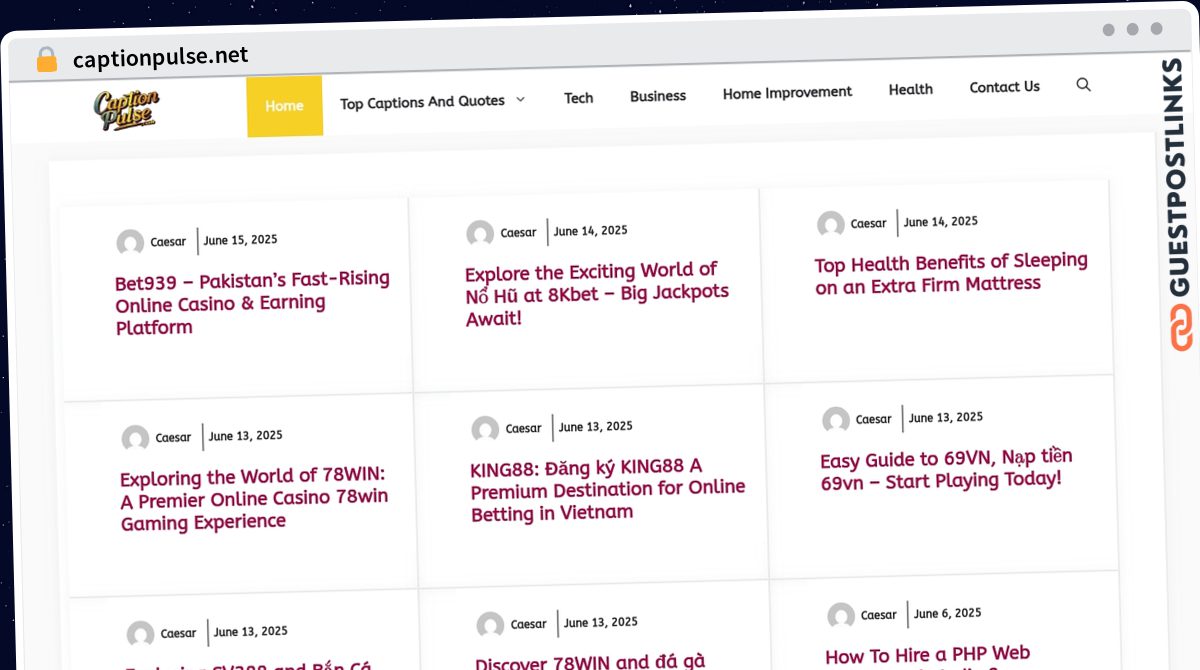
Task: Click the captionpulse.net address bar
Action: click(160, 58)
